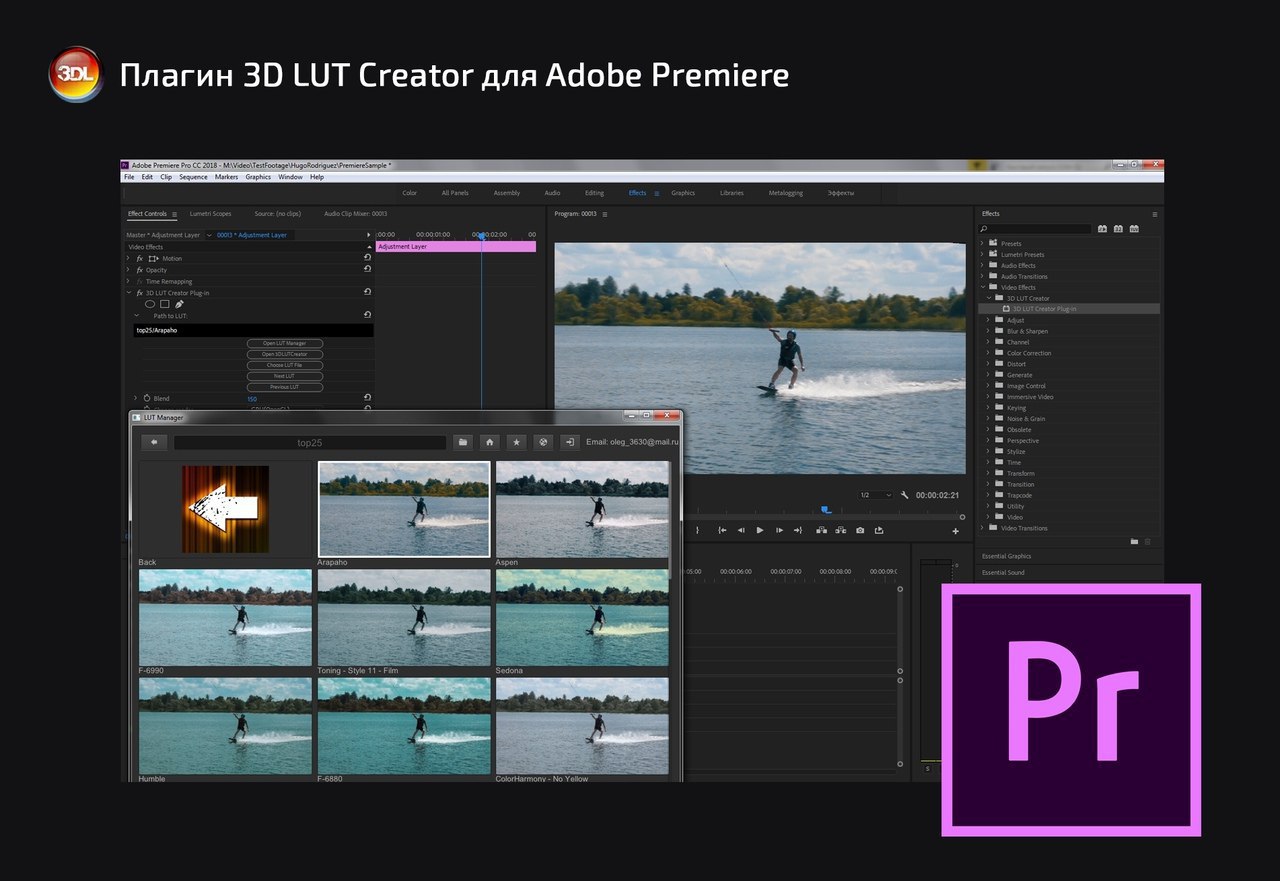Open the Program monitor button editor plus icon
Image resolution: width=1280 pixels, height=881 pixels.
pos(955,531)
